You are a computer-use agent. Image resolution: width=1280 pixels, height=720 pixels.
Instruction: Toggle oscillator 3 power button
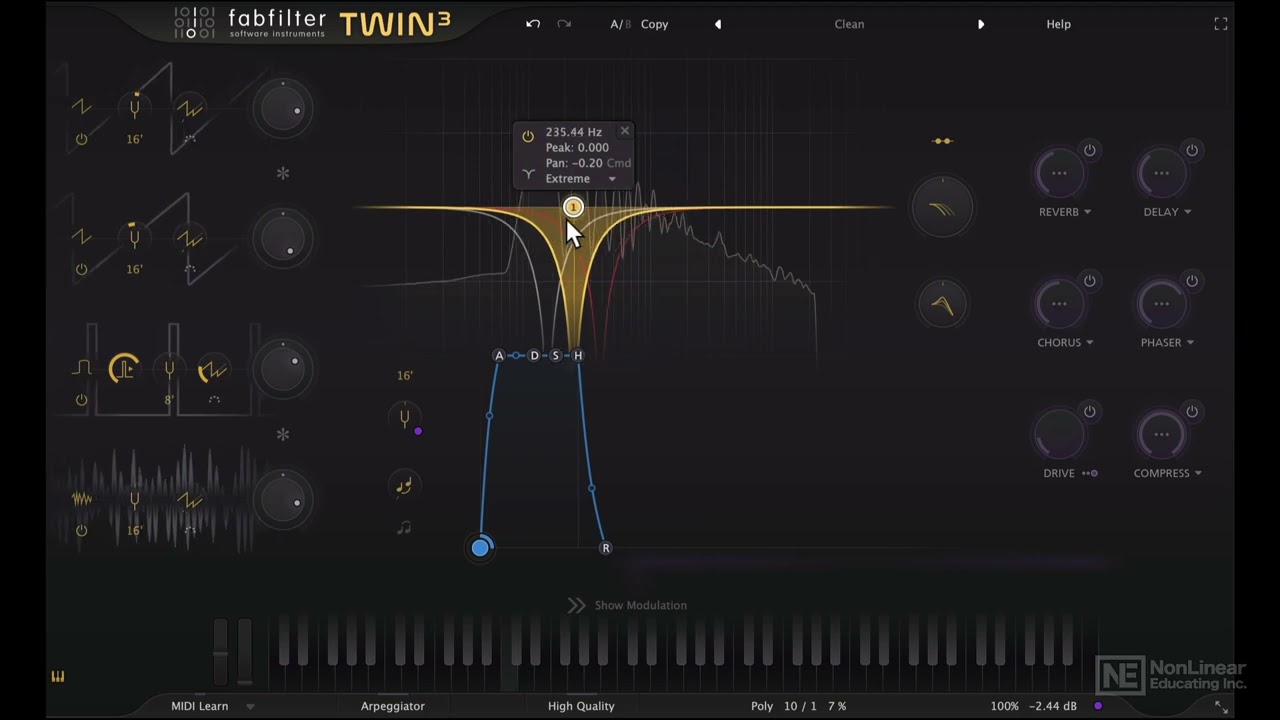[81, 400]
